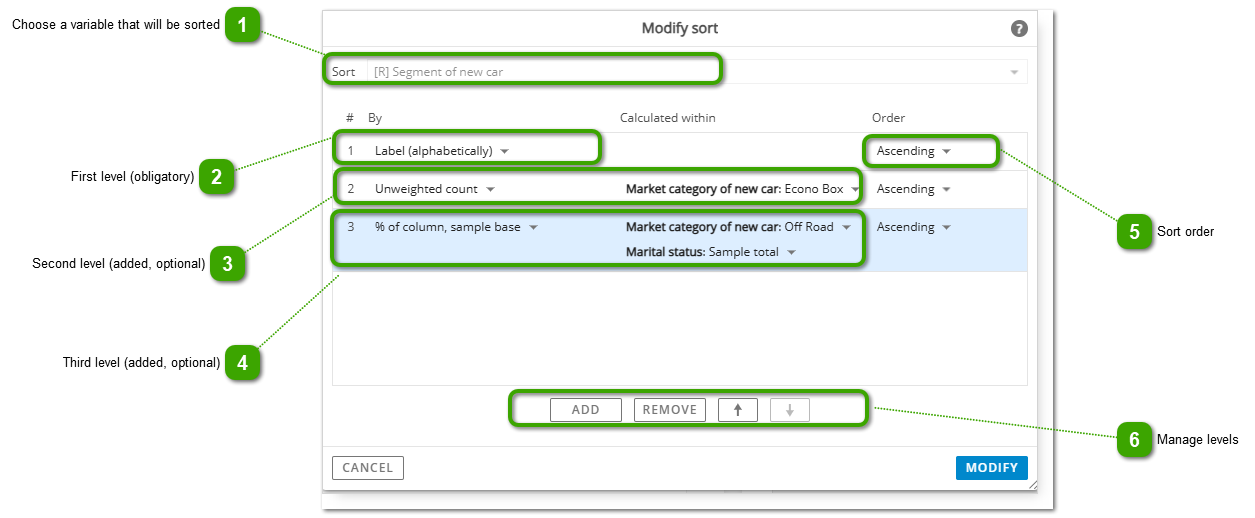Expand Unweighted count dropdown in row 2
Screen dimensions: 1255x518
[435, 189]
